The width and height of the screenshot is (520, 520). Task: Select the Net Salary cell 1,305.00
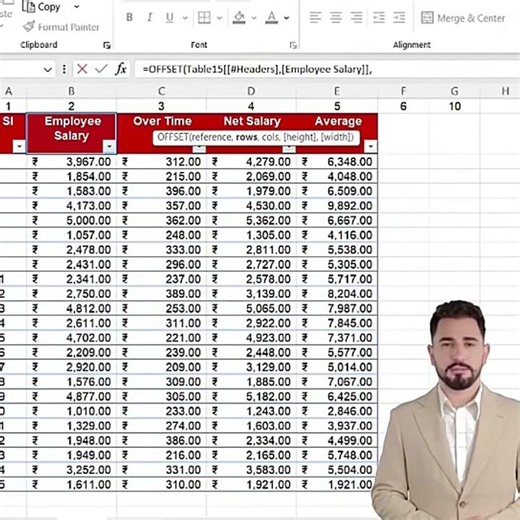coord(252,235)
